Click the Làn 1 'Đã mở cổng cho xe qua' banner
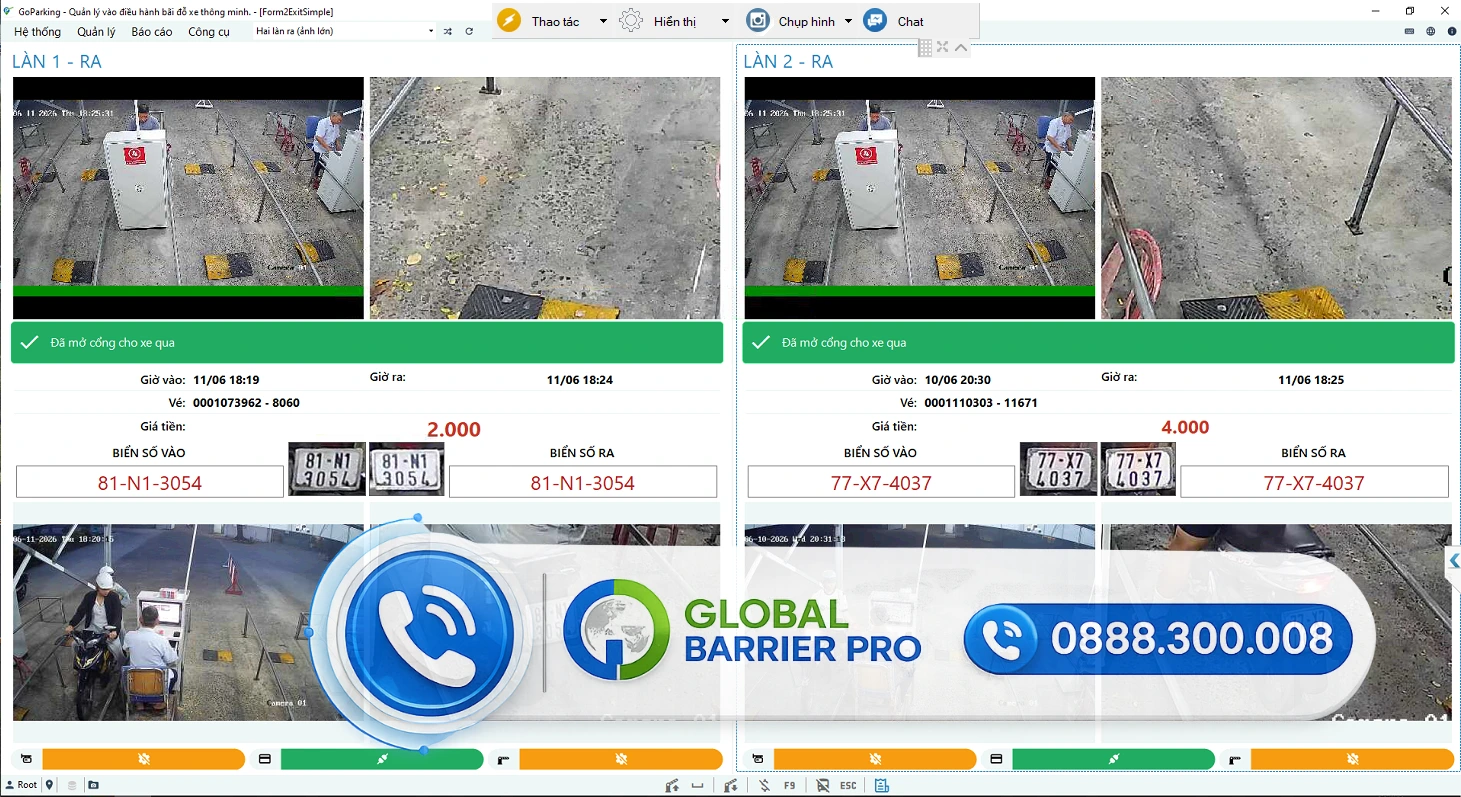Image resolution: width=1461 pixels, height=797 pixels. (x=367, y=342)
